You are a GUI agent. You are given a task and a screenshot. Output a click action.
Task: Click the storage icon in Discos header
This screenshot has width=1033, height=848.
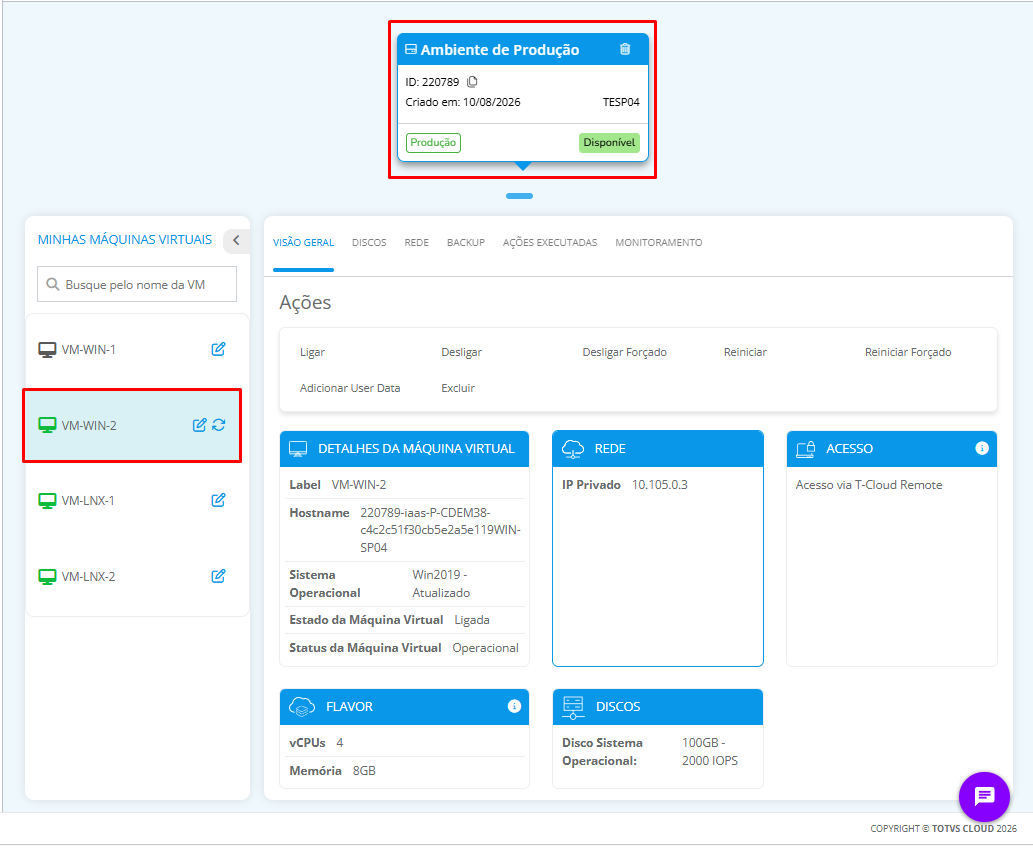(573, 707)
